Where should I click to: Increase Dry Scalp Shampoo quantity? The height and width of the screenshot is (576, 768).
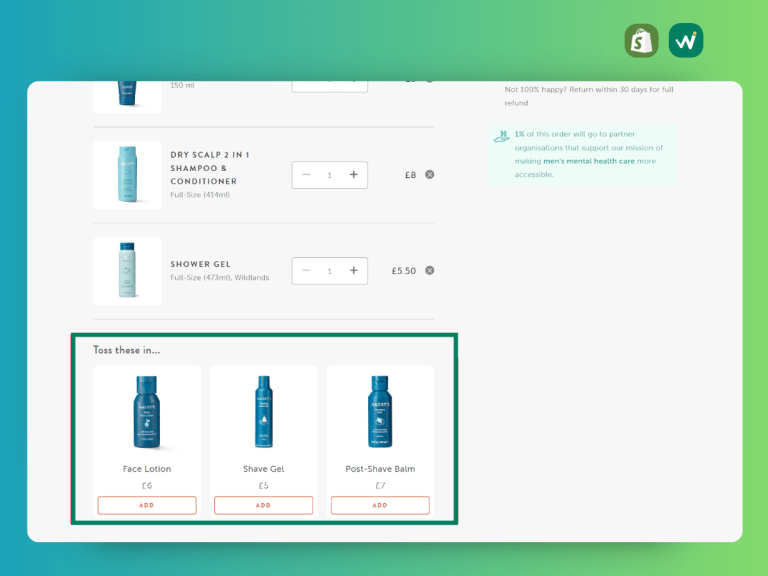[x=354, y=175]
